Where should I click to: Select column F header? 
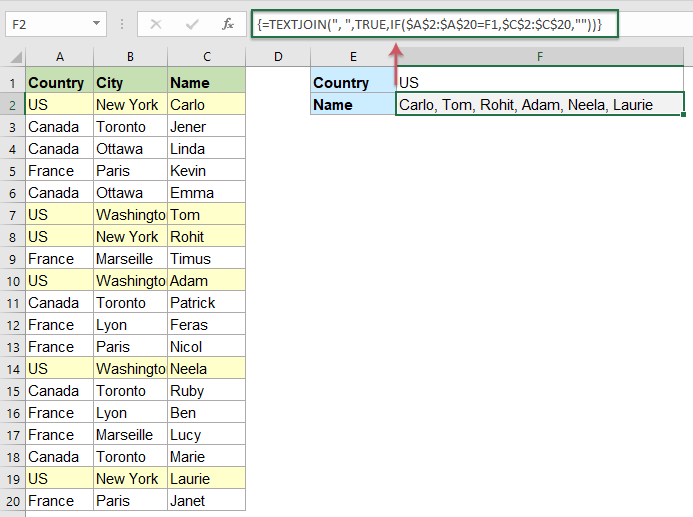[x=540, y=57]
